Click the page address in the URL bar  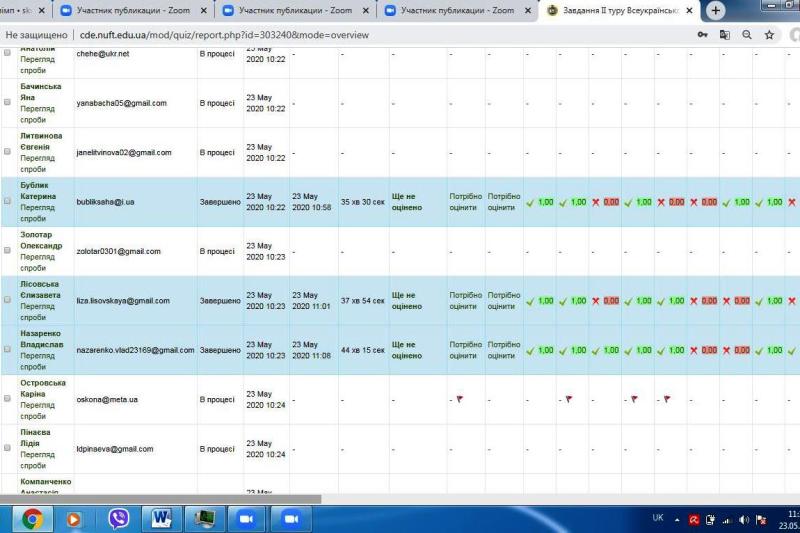[224, 35]
